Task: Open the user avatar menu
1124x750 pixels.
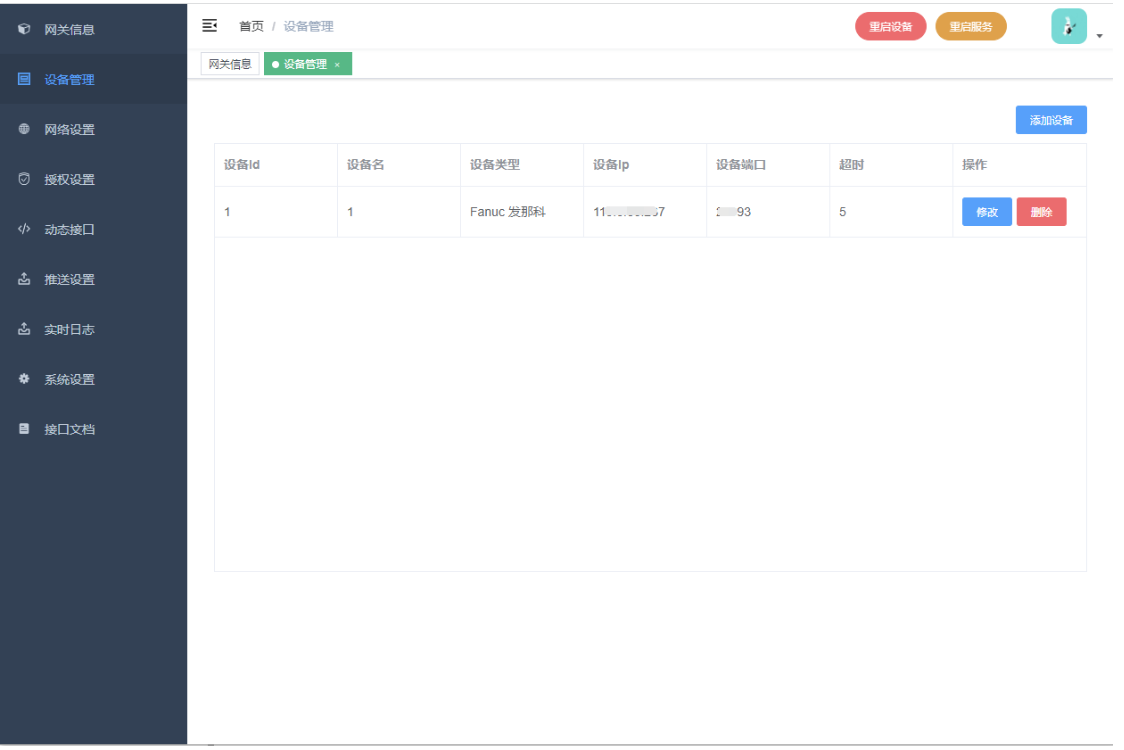Action: pos(1068,26)
